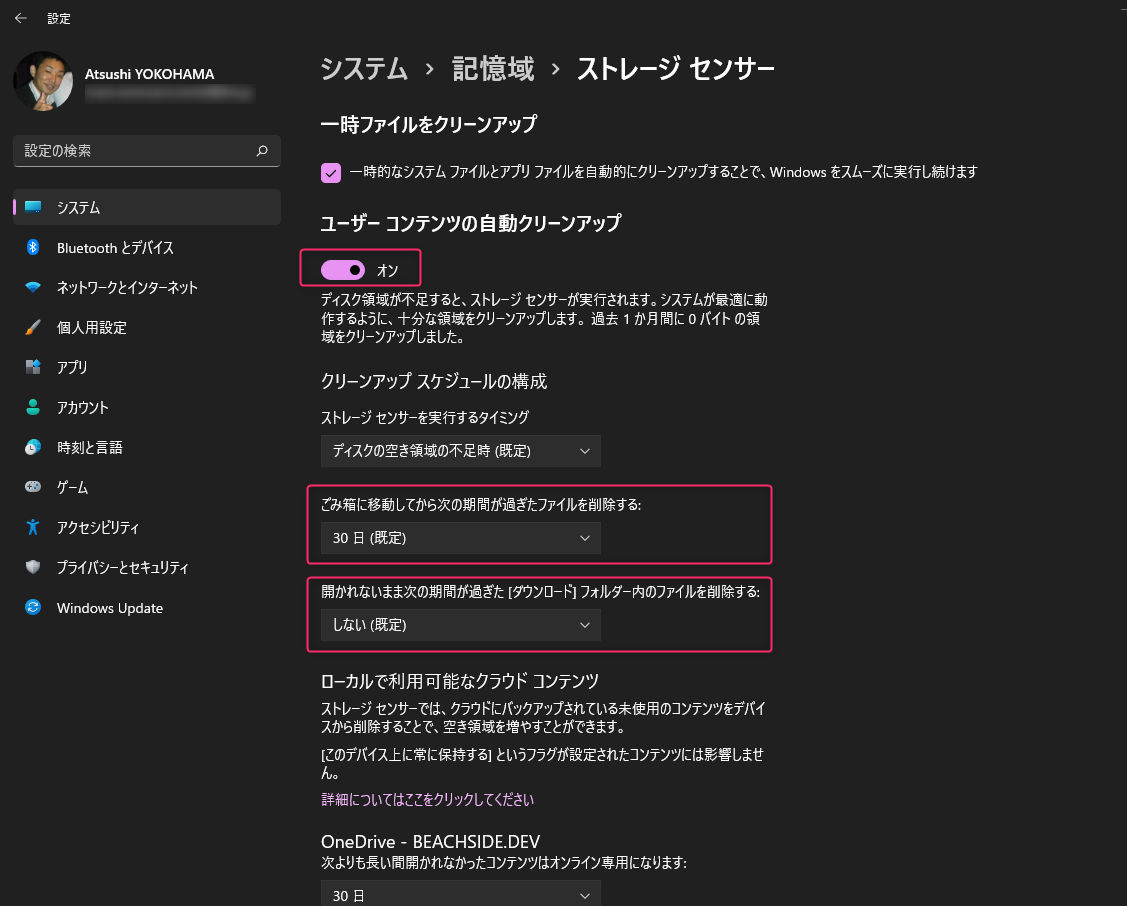Viewport: 1127px width, 906px height.
Task: Click the clock globe icon for 時刻と言語
Action: tap(33, 447)
